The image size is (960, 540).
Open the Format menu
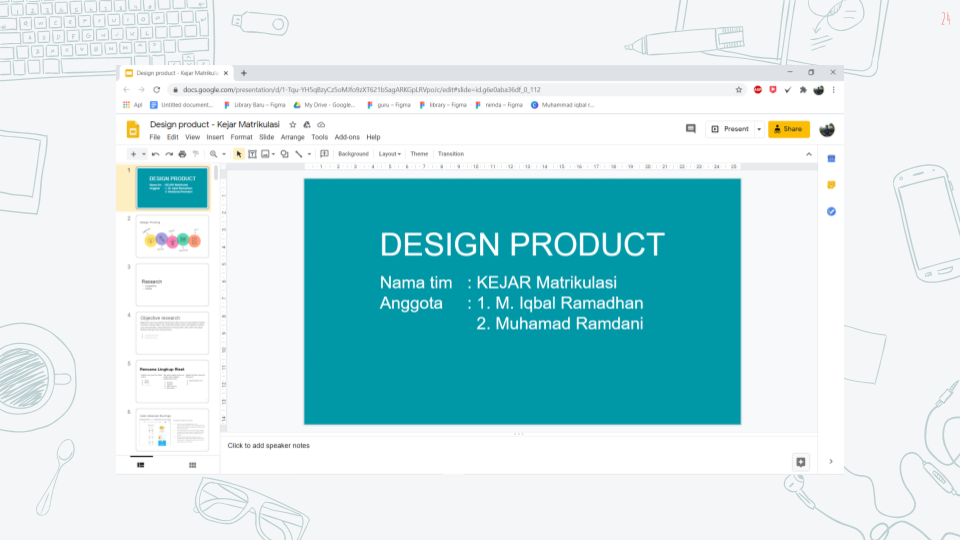pyautogui.click(x=241, y=137)
